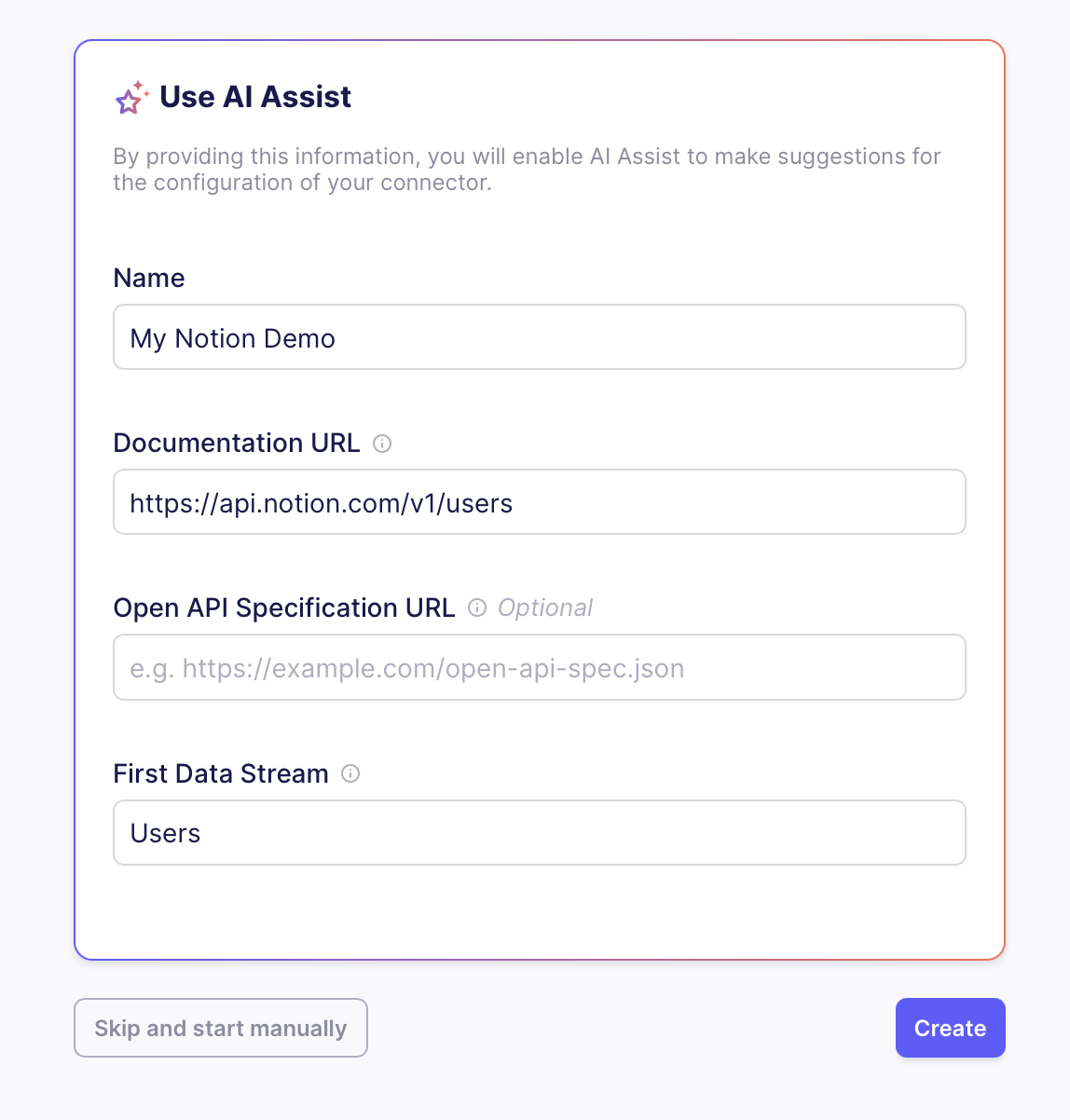Click the Documentation URL text box

click(x=539, y=501)
